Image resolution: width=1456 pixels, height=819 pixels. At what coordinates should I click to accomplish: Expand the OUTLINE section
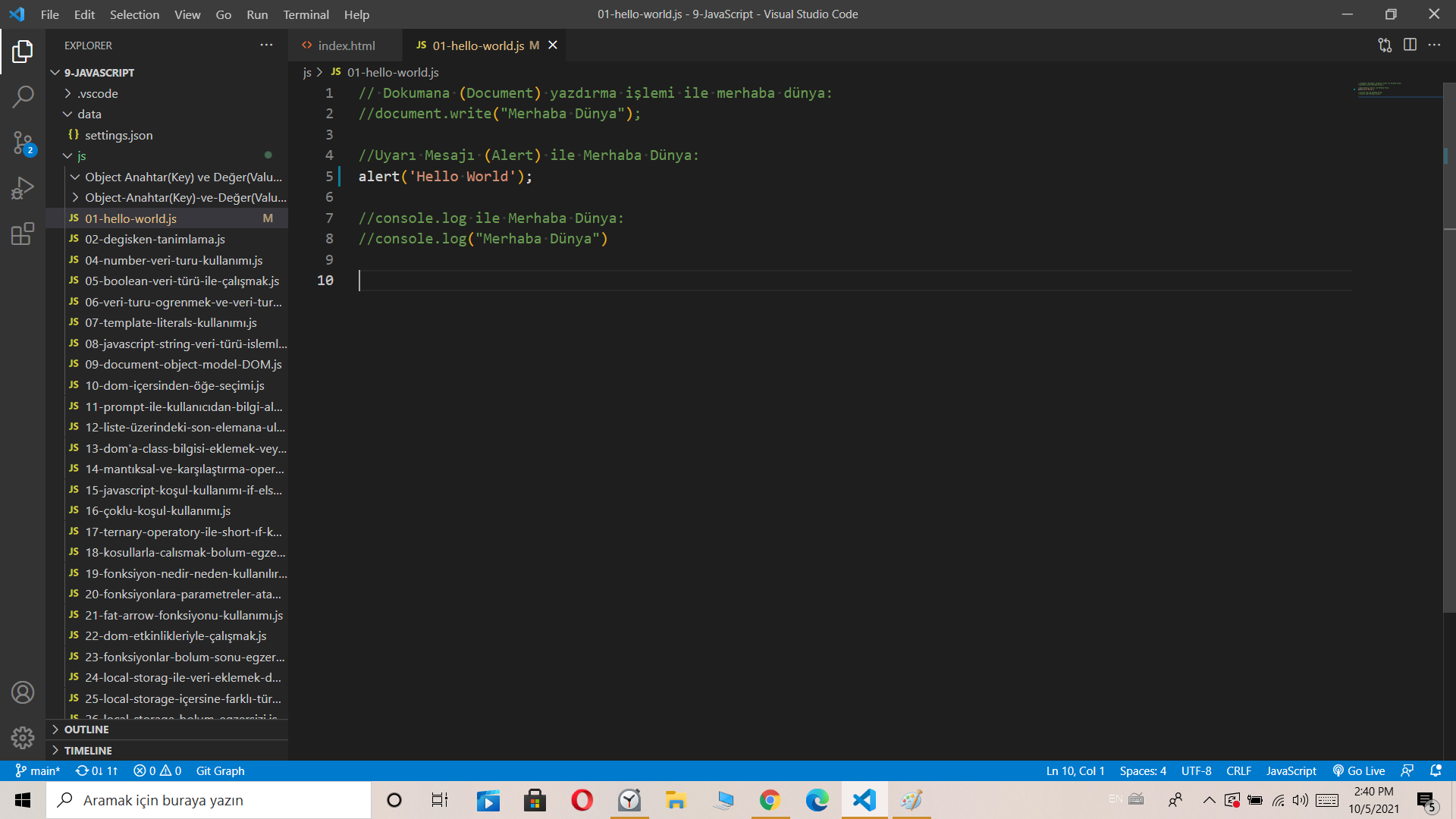click(86, 730)
